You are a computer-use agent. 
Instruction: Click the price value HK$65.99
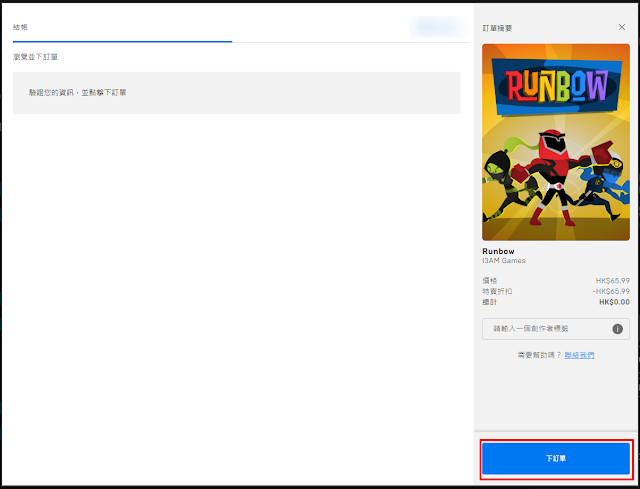point(613,281)
